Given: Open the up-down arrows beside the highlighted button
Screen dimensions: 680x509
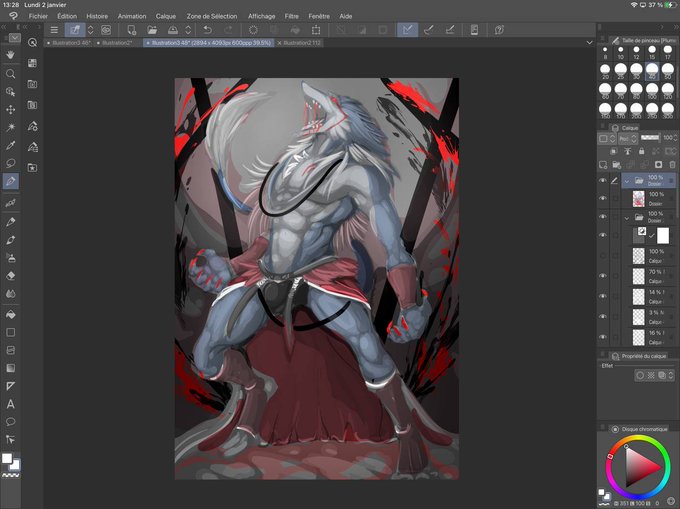Looking at the screenshot, I should (91, 30).
